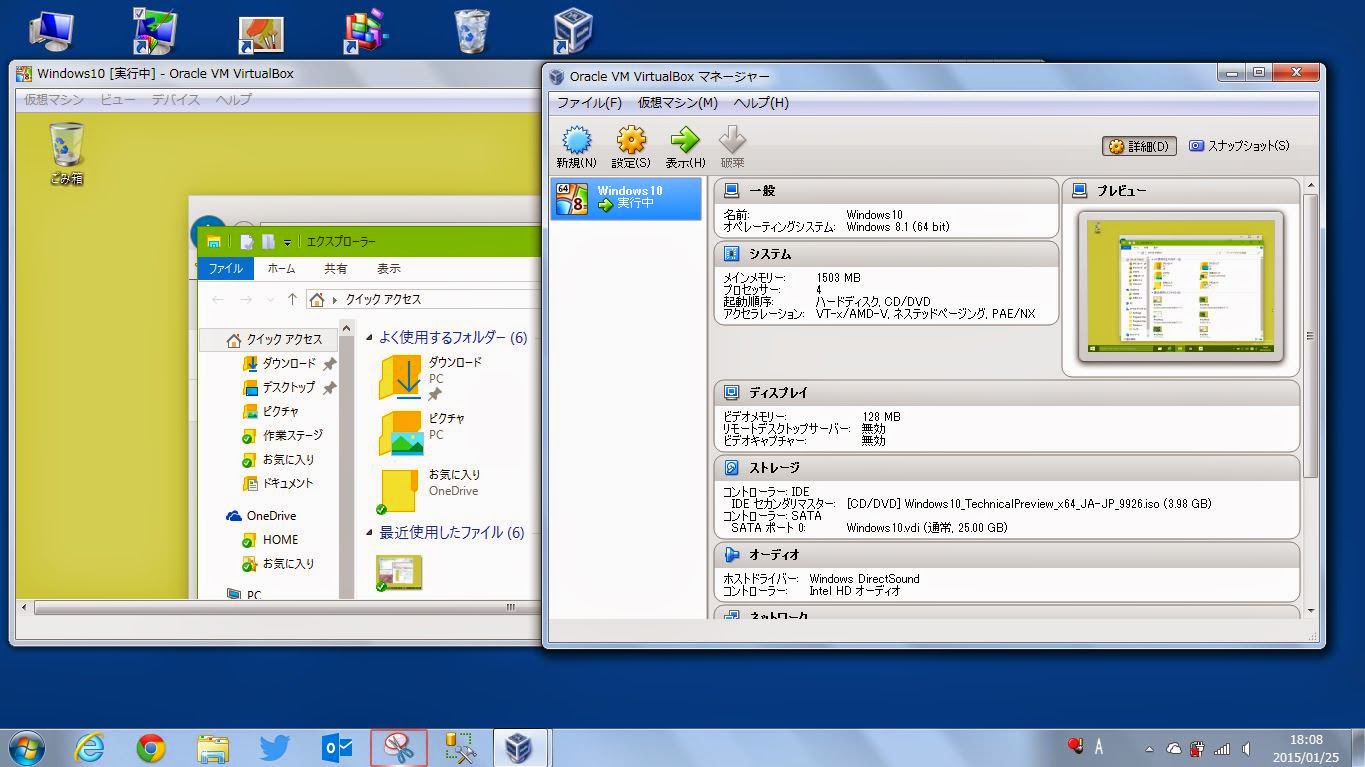Click the Computer desktop icon on host
Image resolution: width=1365 pixels, height=767 pixels.
(50, 31)
